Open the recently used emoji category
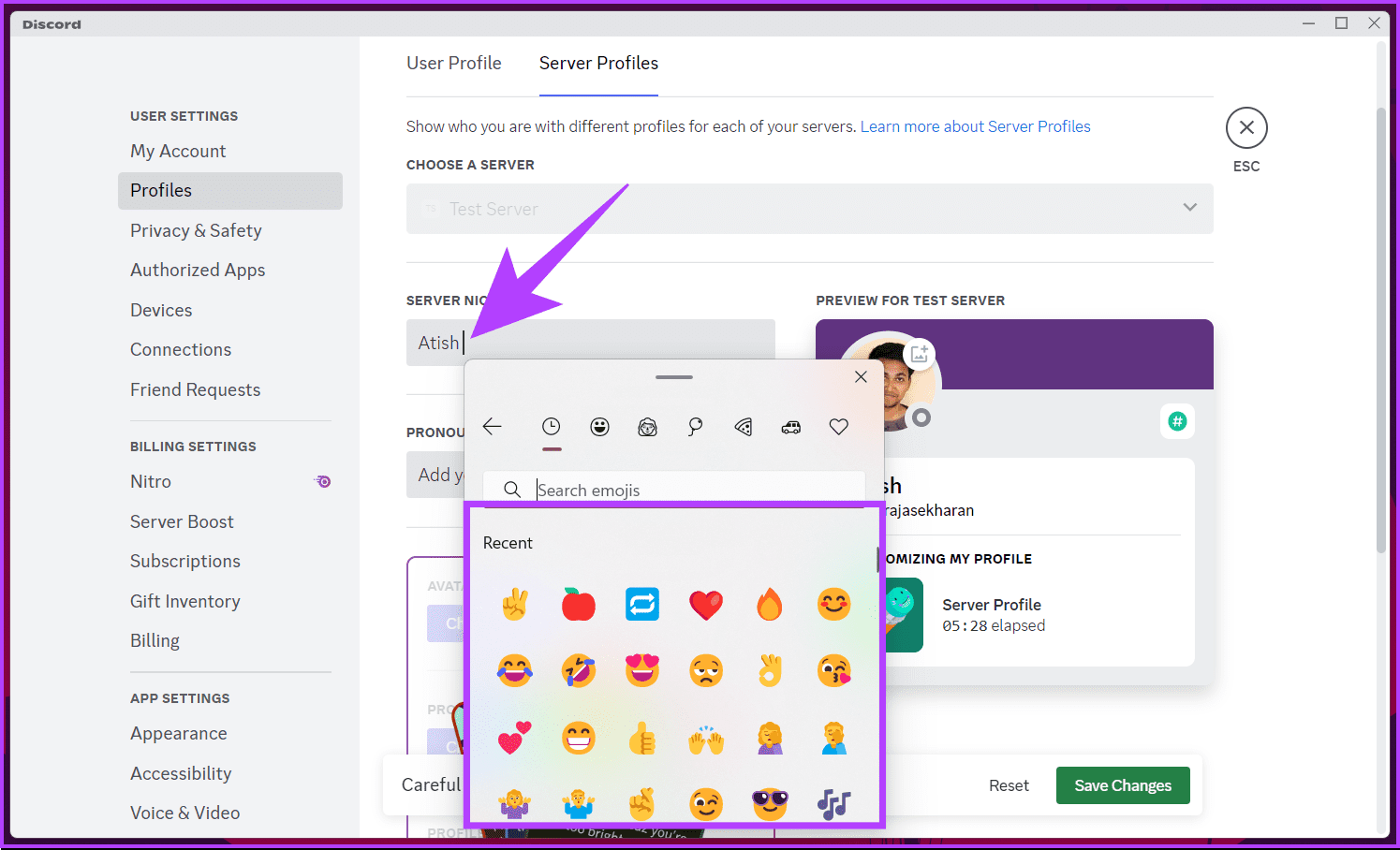The height and width of the screenshot is (850, 1400). [552, 427]
